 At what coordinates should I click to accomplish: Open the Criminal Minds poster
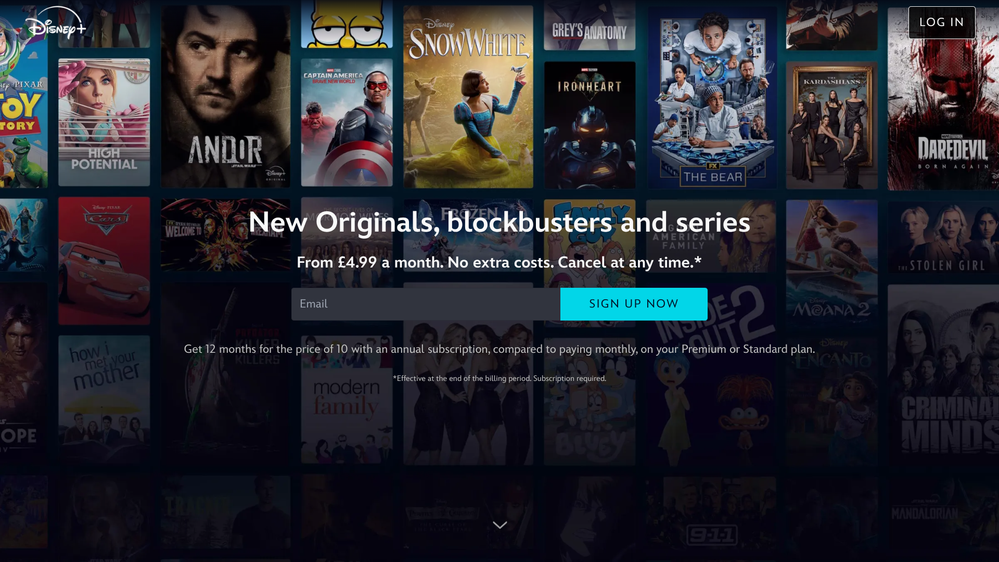(943, 376)
